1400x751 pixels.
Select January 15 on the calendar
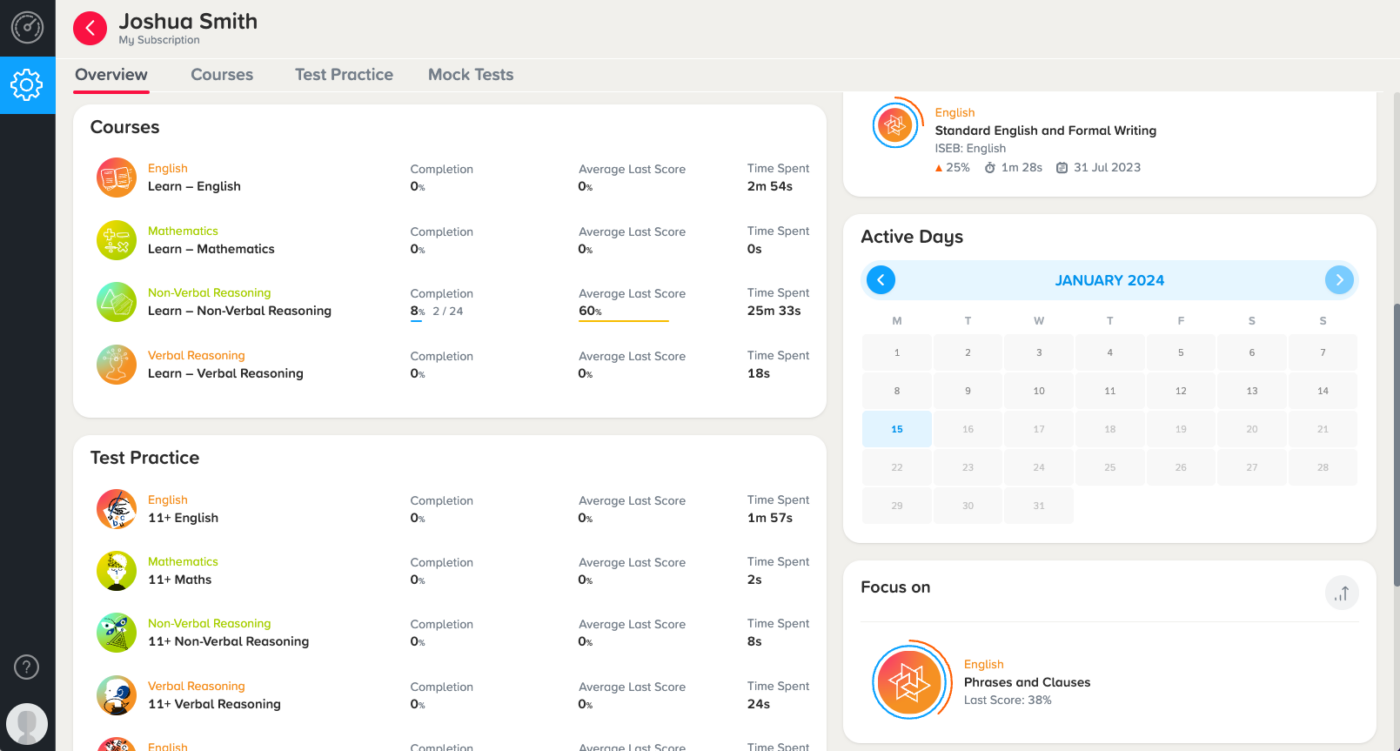(x=896, y=428)
